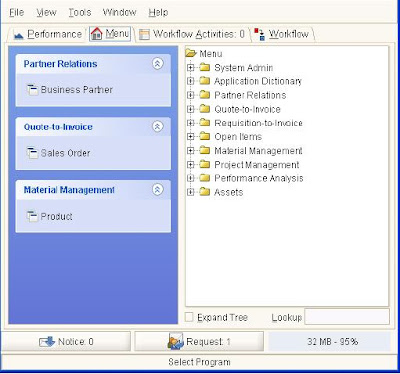Click the Quote-to-Invoice panel title

58,127
